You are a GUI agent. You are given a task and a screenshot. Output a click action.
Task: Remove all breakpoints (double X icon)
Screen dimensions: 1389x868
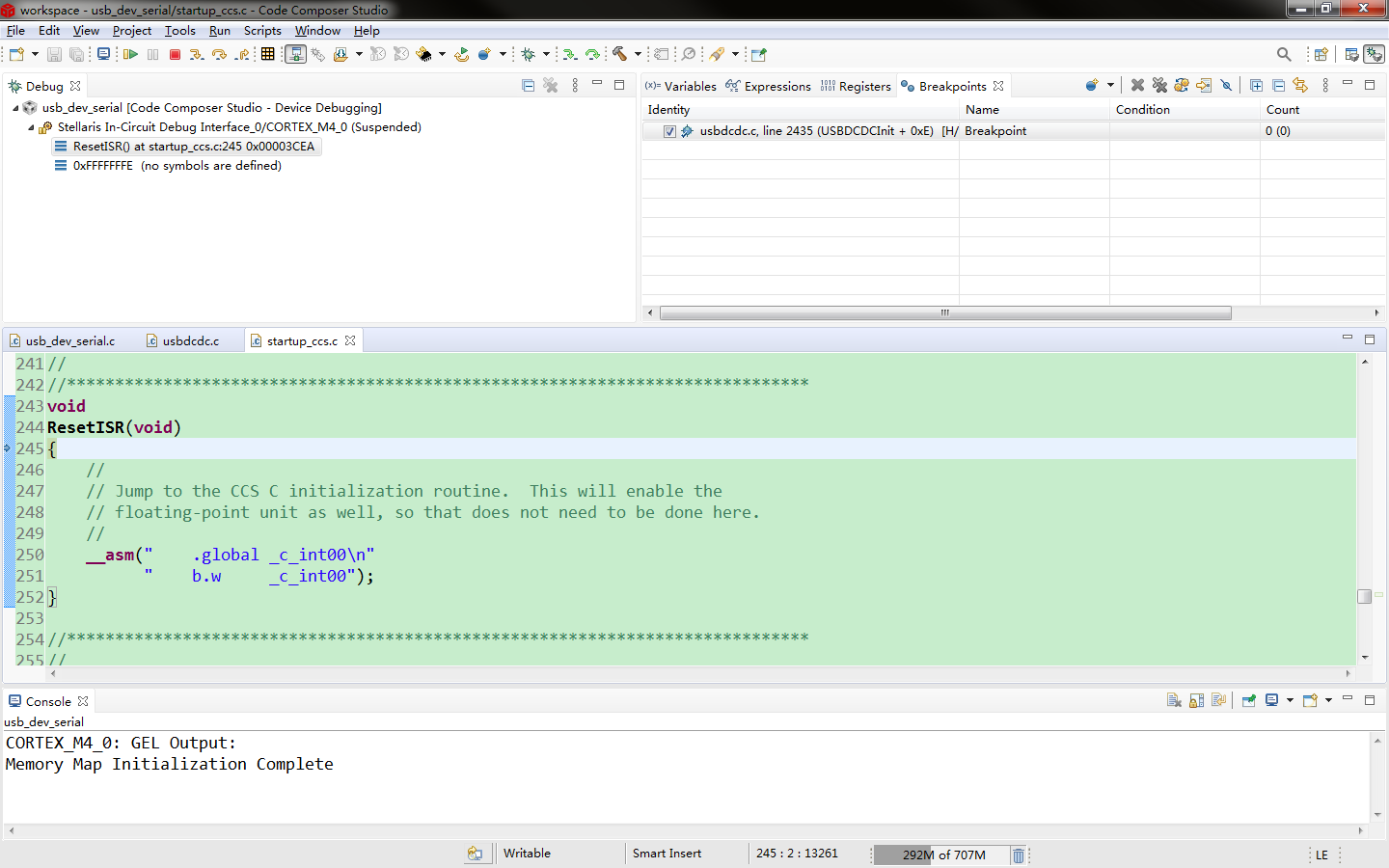pyautogui.click(x=1159, y=86)
